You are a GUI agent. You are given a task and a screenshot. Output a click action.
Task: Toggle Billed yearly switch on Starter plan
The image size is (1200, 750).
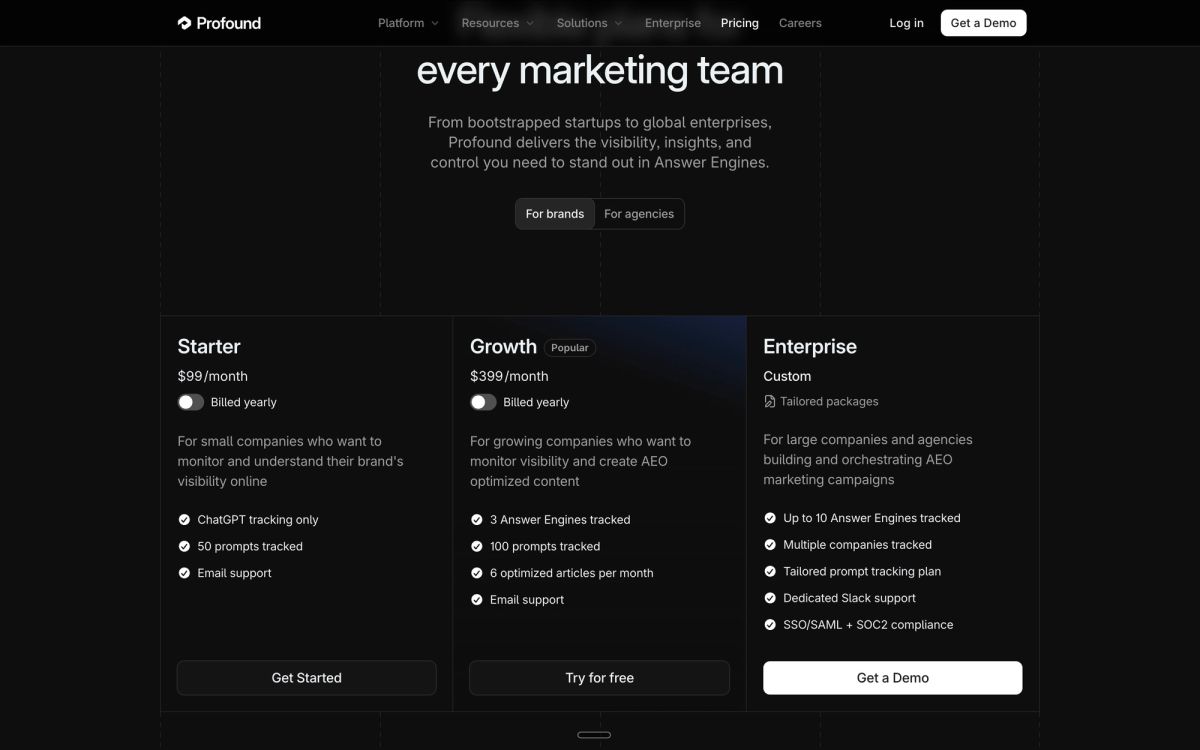[191, 402]
